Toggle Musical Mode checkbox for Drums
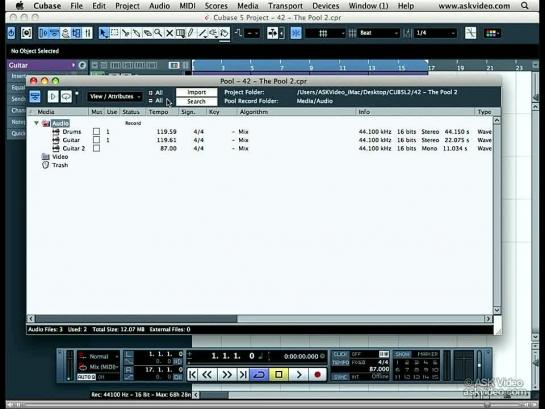 (96, 132)
